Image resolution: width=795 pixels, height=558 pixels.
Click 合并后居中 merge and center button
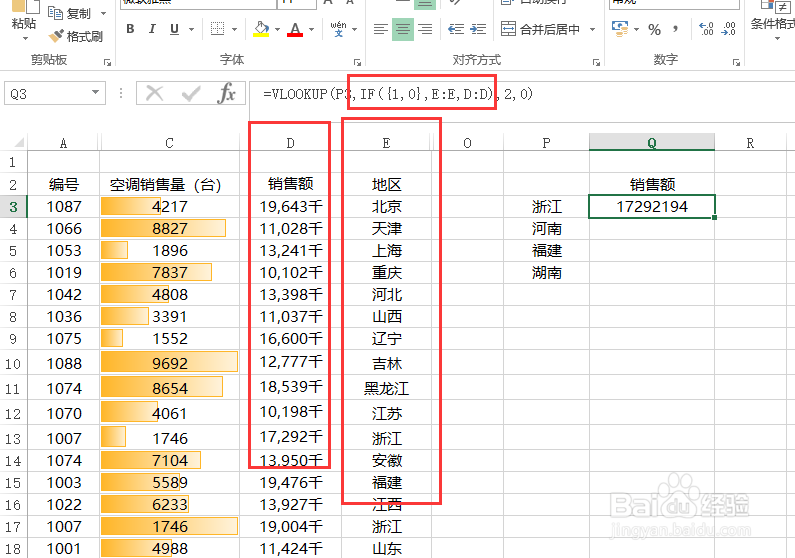pyautogui.click(x=540, y=29)
